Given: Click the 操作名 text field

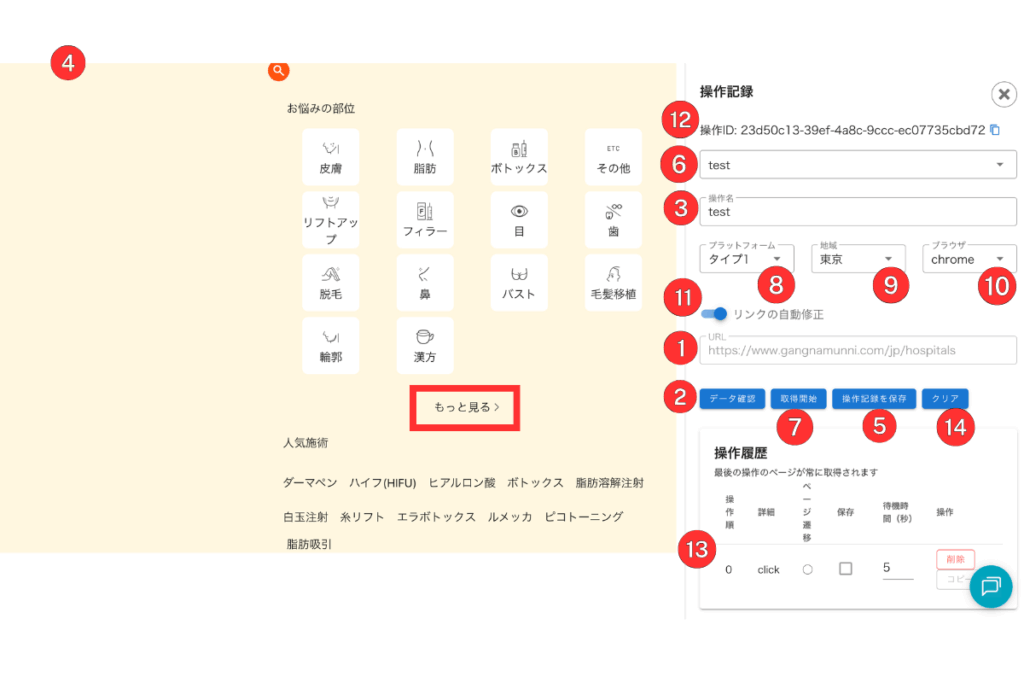Looking at the screenshot, I should pos(858,212).
